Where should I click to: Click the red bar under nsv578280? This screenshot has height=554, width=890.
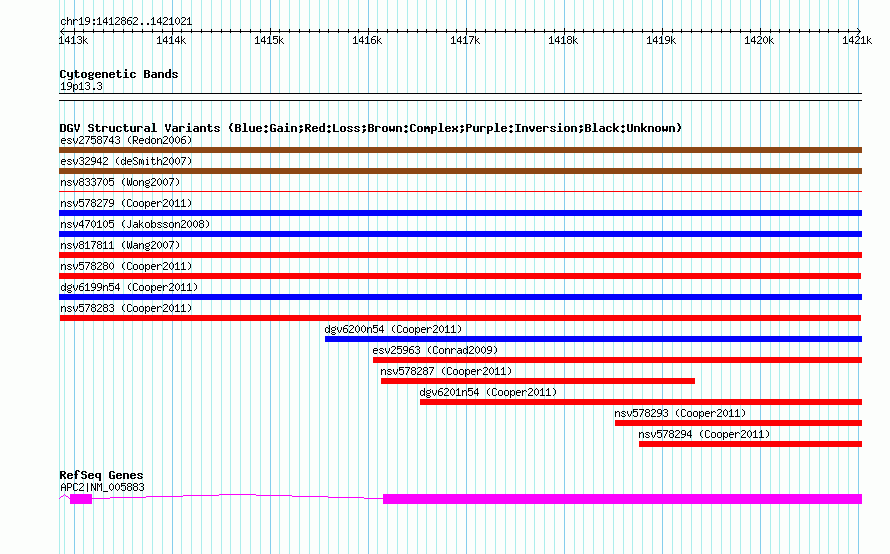pos(460,276)
